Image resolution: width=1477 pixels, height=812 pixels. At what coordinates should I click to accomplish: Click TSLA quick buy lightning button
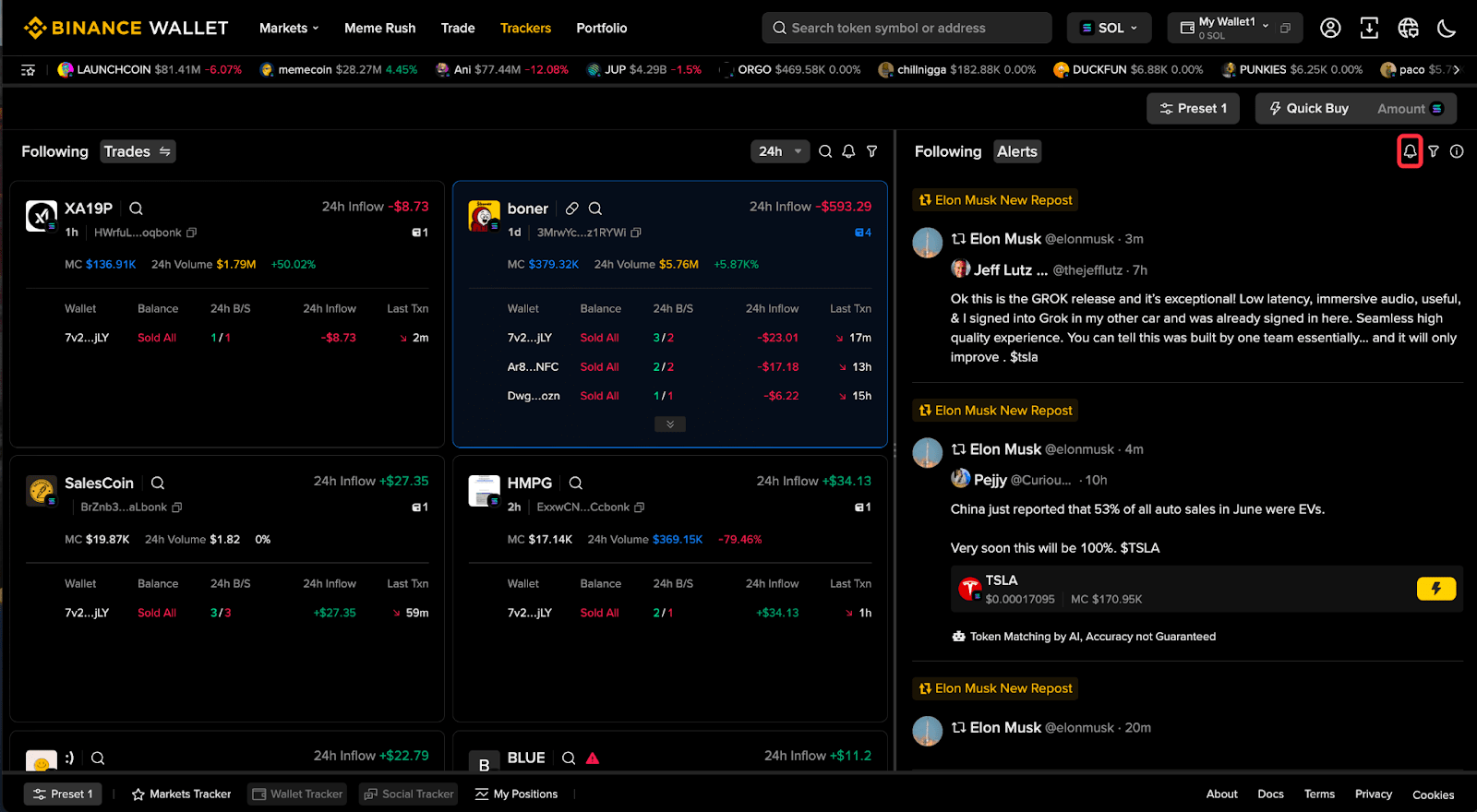pyautogui.click(x=1436, y=589)
